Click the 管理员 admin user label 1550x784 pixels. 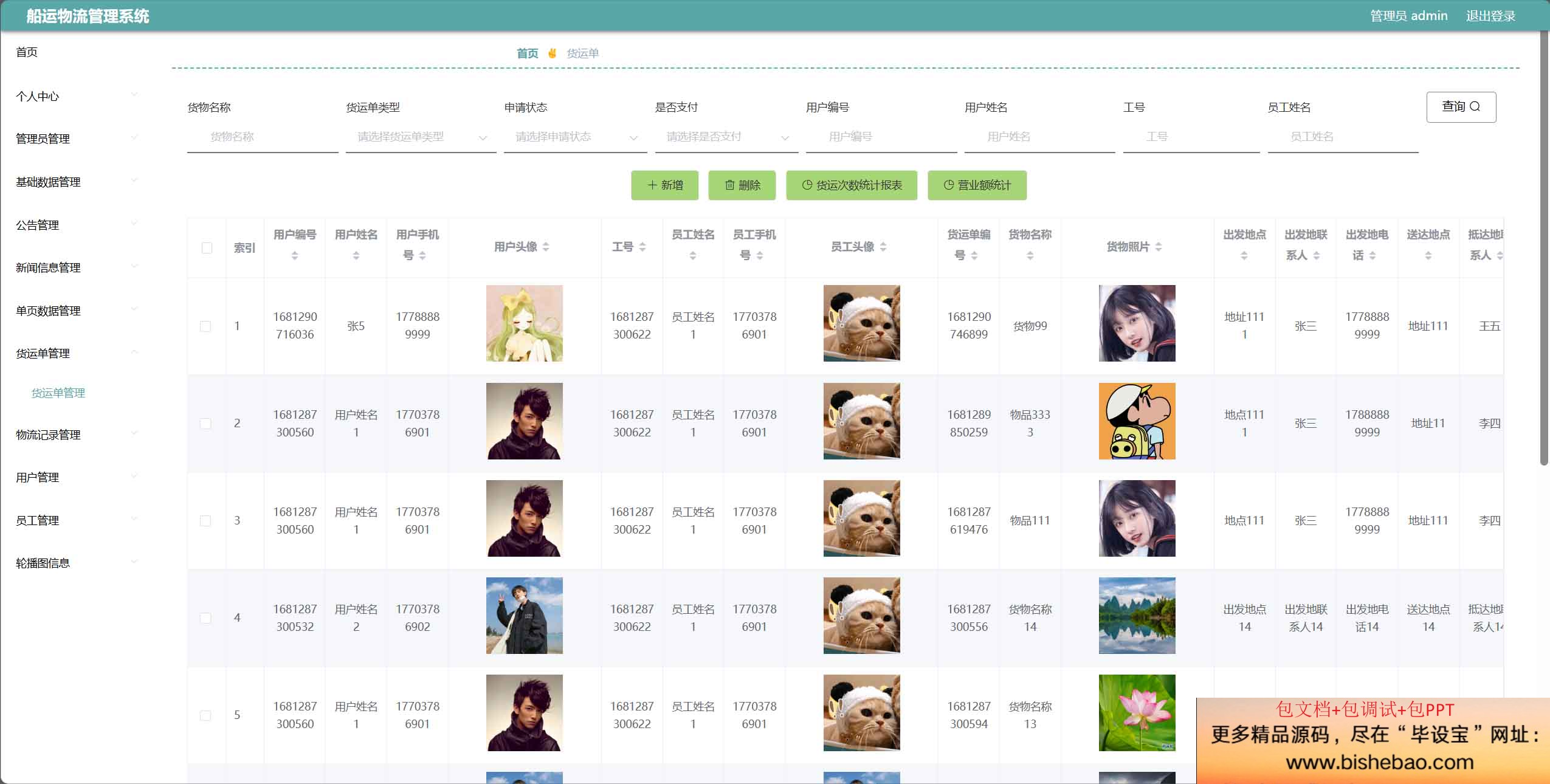(x=1408, y=16)
